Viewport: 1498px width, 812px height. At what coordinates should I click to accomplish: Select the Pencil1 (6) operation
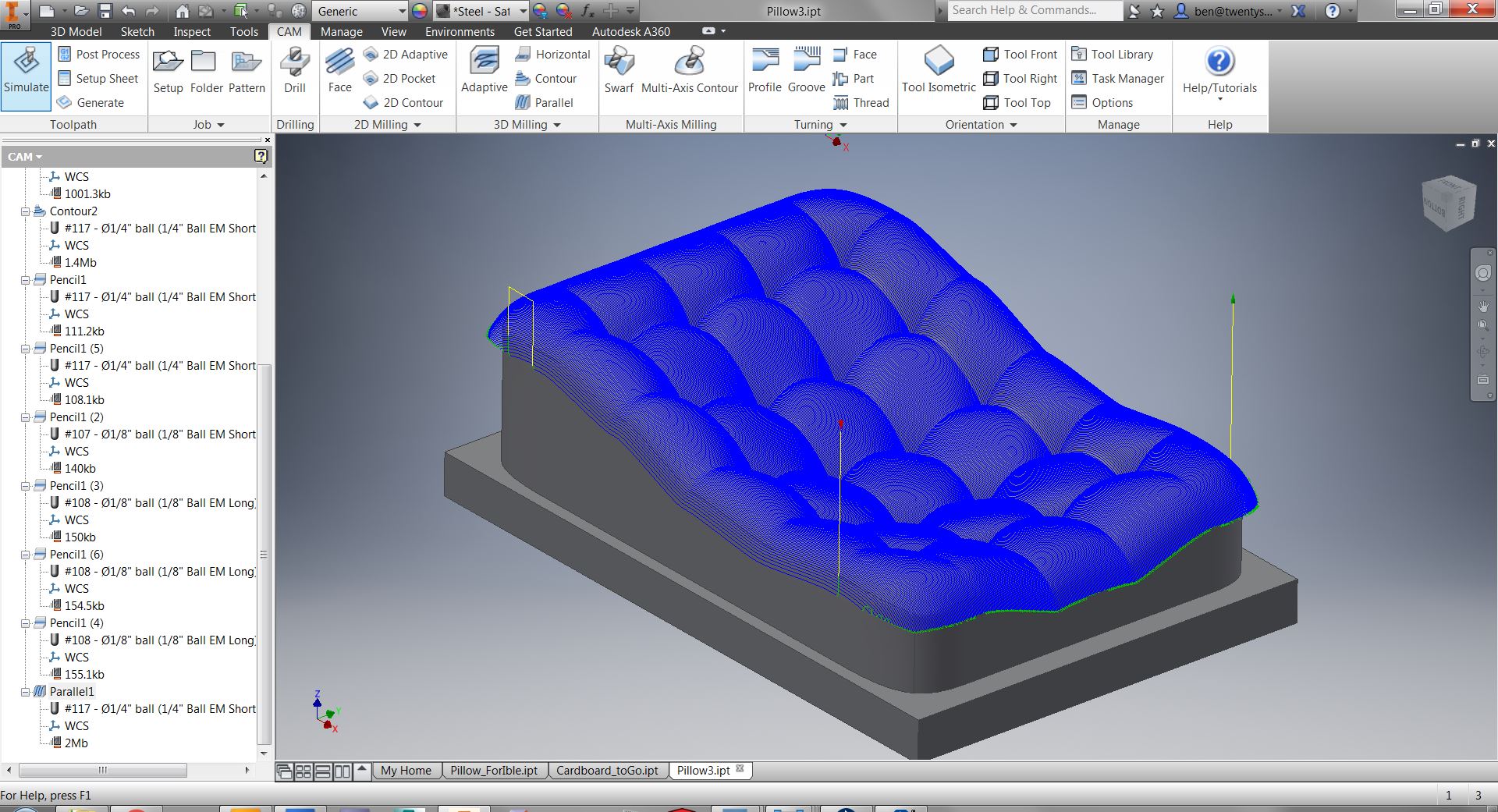(x=76, y=555)
